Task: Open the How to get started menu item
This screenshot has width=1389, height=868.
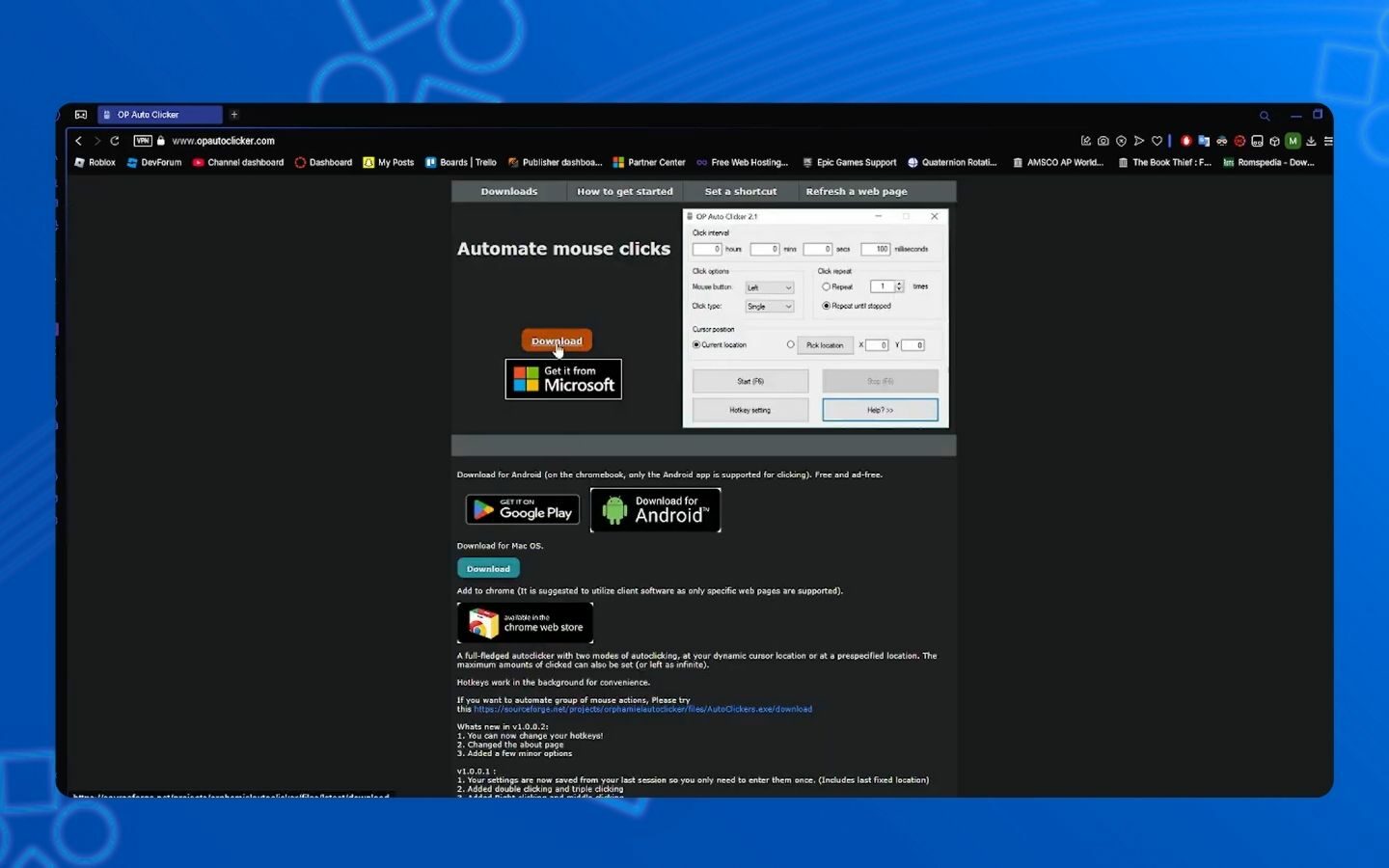Action: [x=625, y=192]
